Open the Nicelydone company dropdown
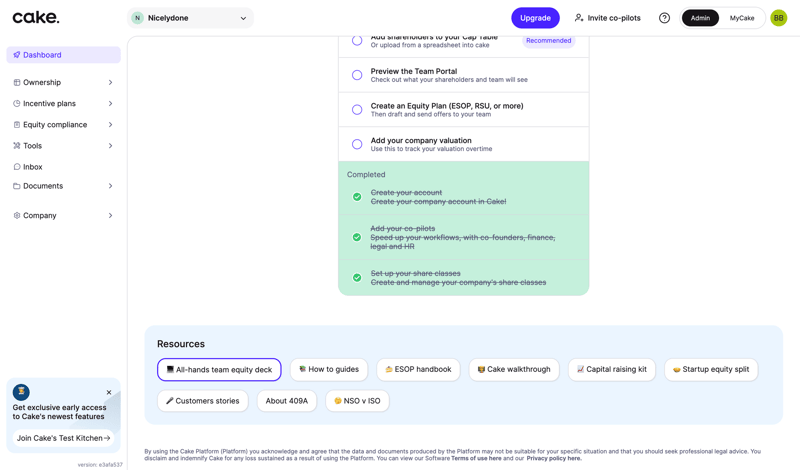The image size is (800, 470). pyautogui.click(x=191, y=18)
